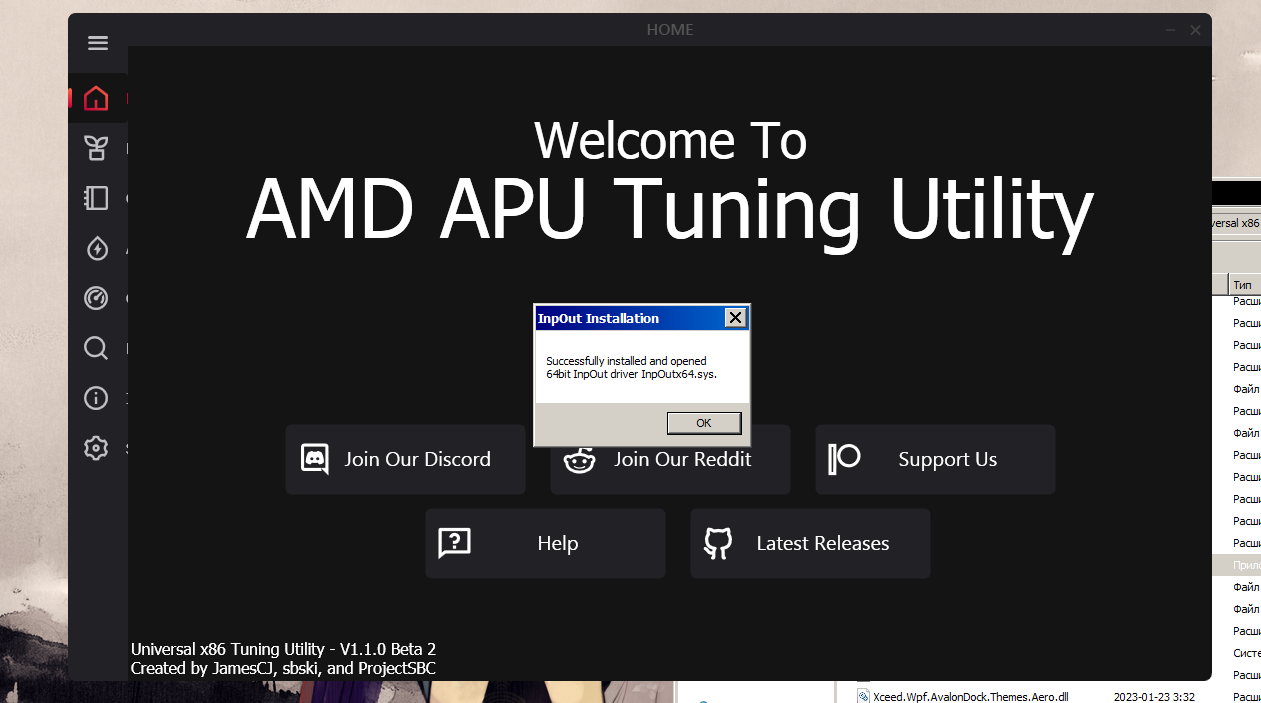Minimize the AMD APU Tuning window
Viewport: 1261px width, 703px height.
pyautogui.click(x=1170, y=30)
